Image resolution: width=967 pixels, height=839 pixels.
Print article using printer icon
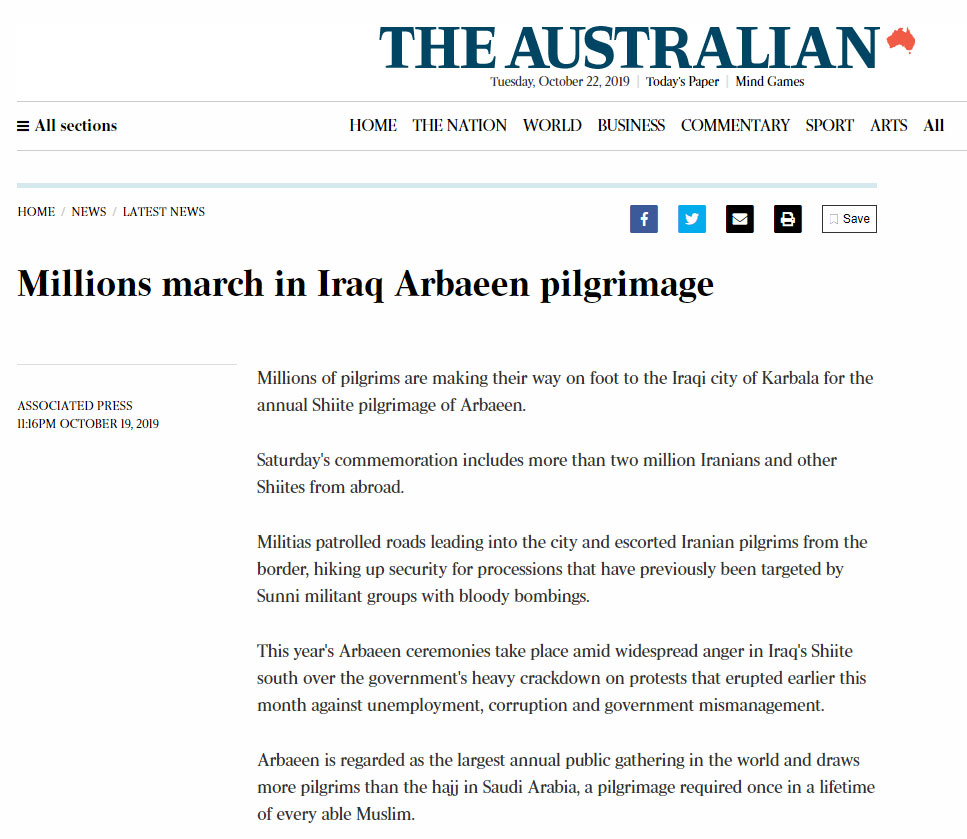(788, 219)
